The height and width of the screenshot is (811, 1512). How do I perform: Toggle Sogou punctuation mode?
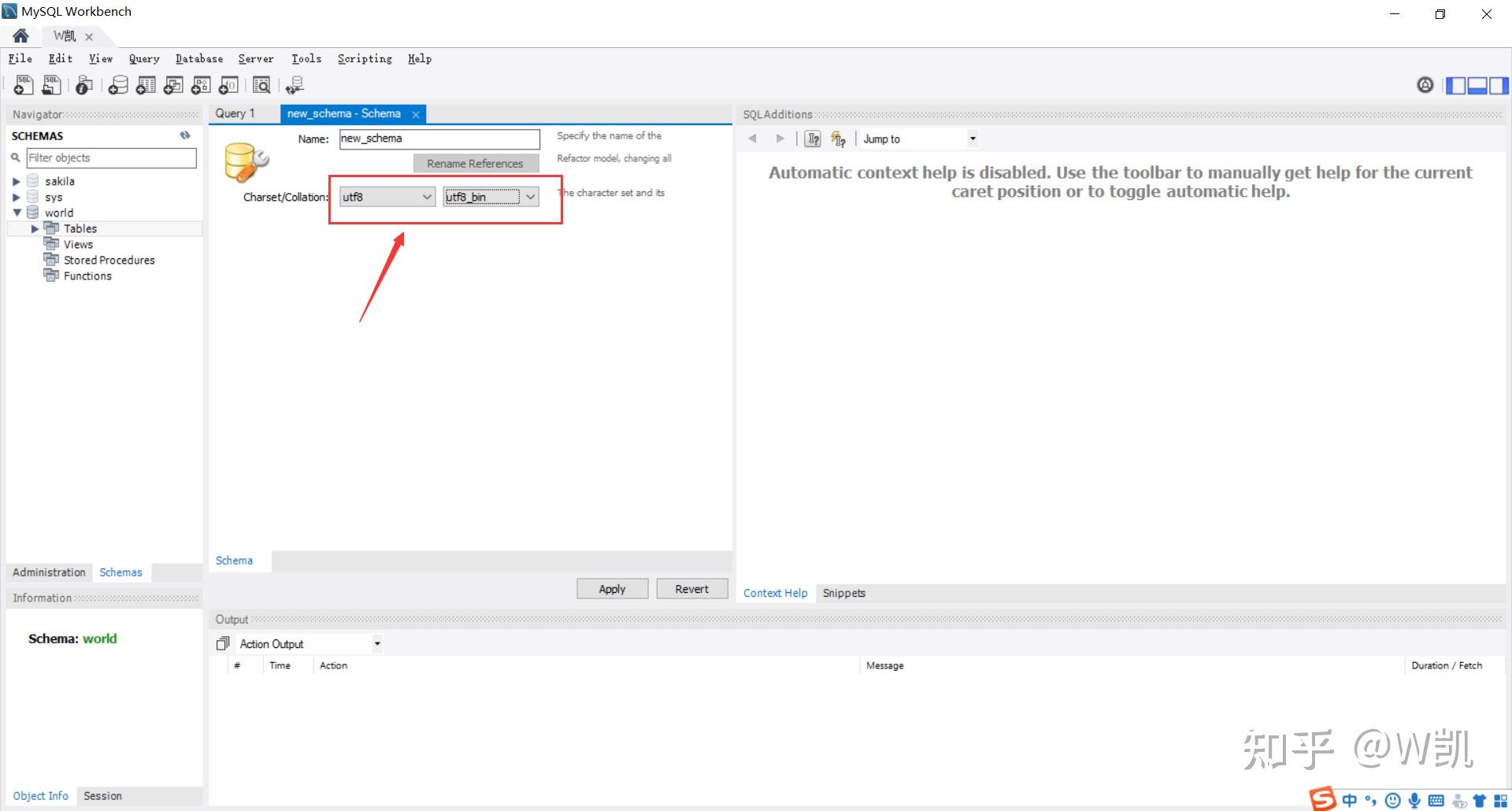click(1371, 801)
